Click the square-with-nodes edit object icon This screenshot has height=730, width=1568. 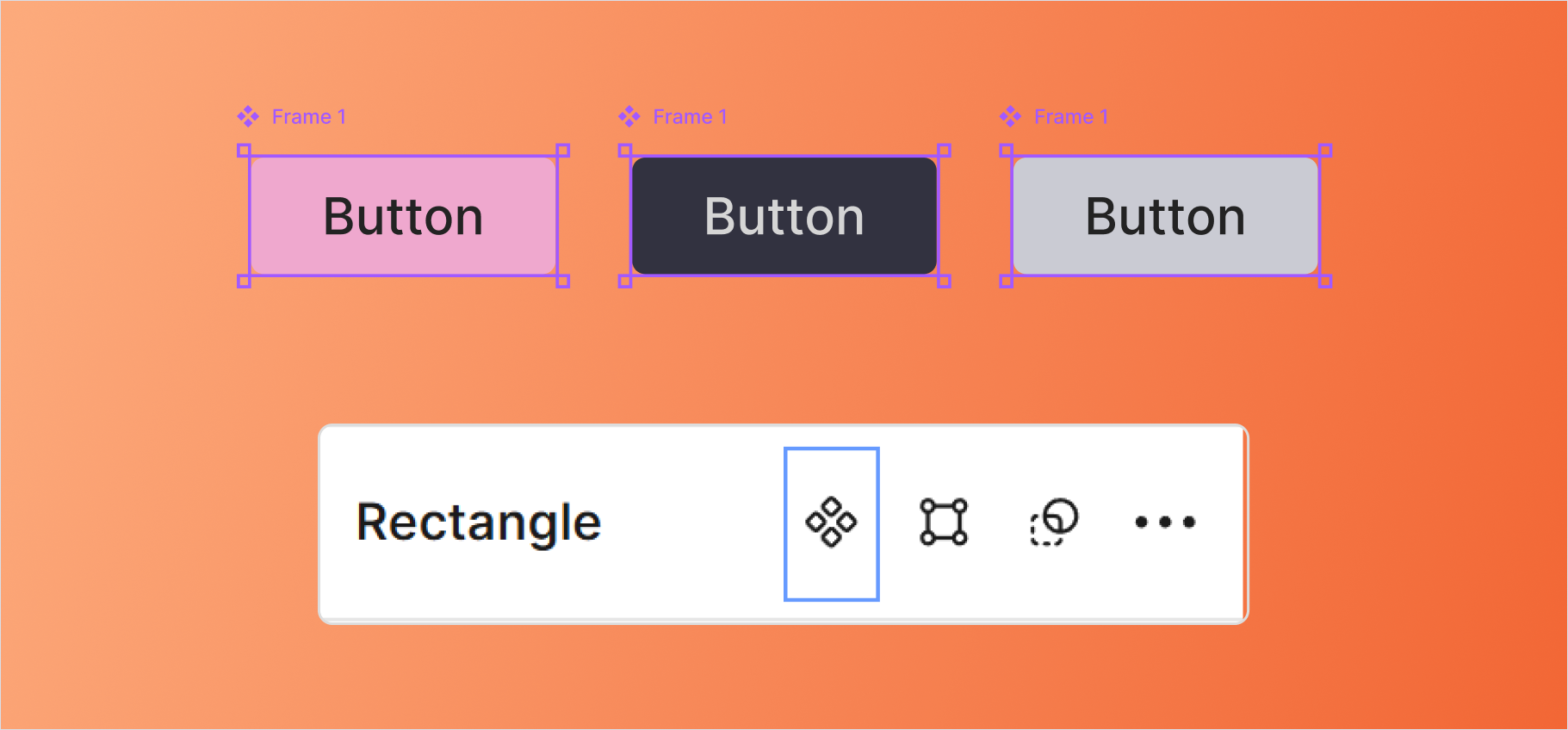click(943, 523)
